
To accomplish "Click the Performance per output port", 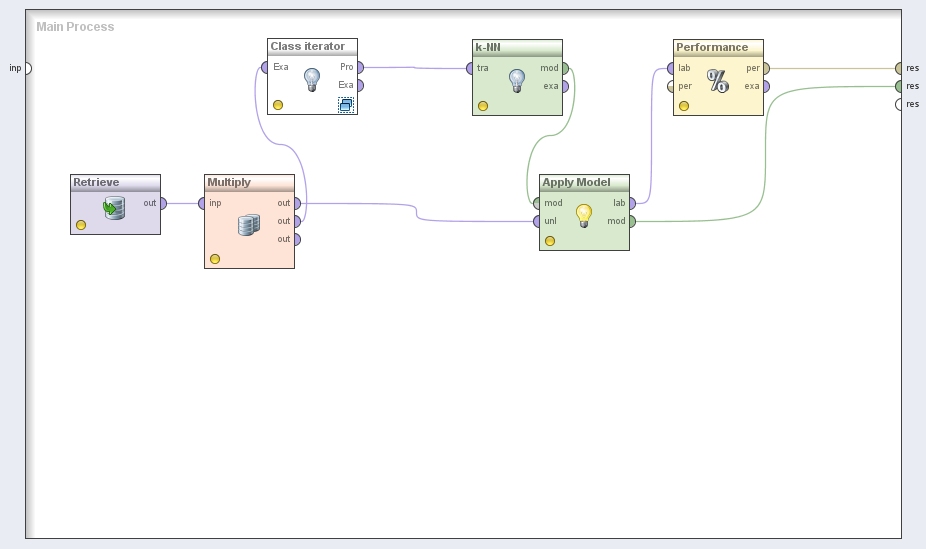I will click(765, 68).
